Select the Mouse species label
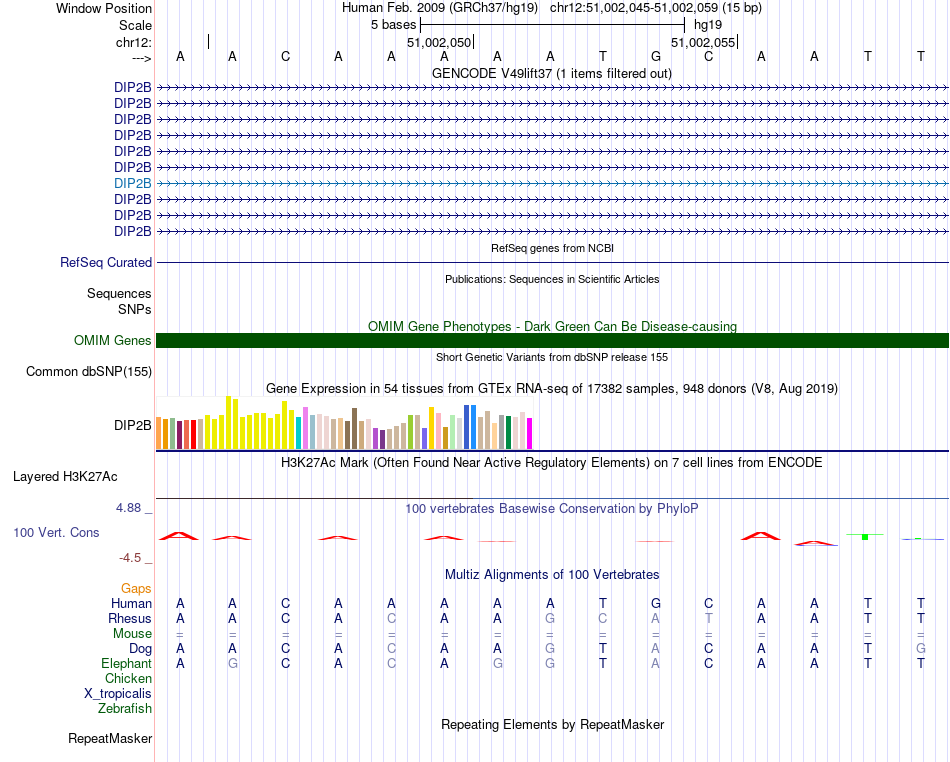Screen dimensions: 950x762 pyautogui.click(x=132, y=634)
